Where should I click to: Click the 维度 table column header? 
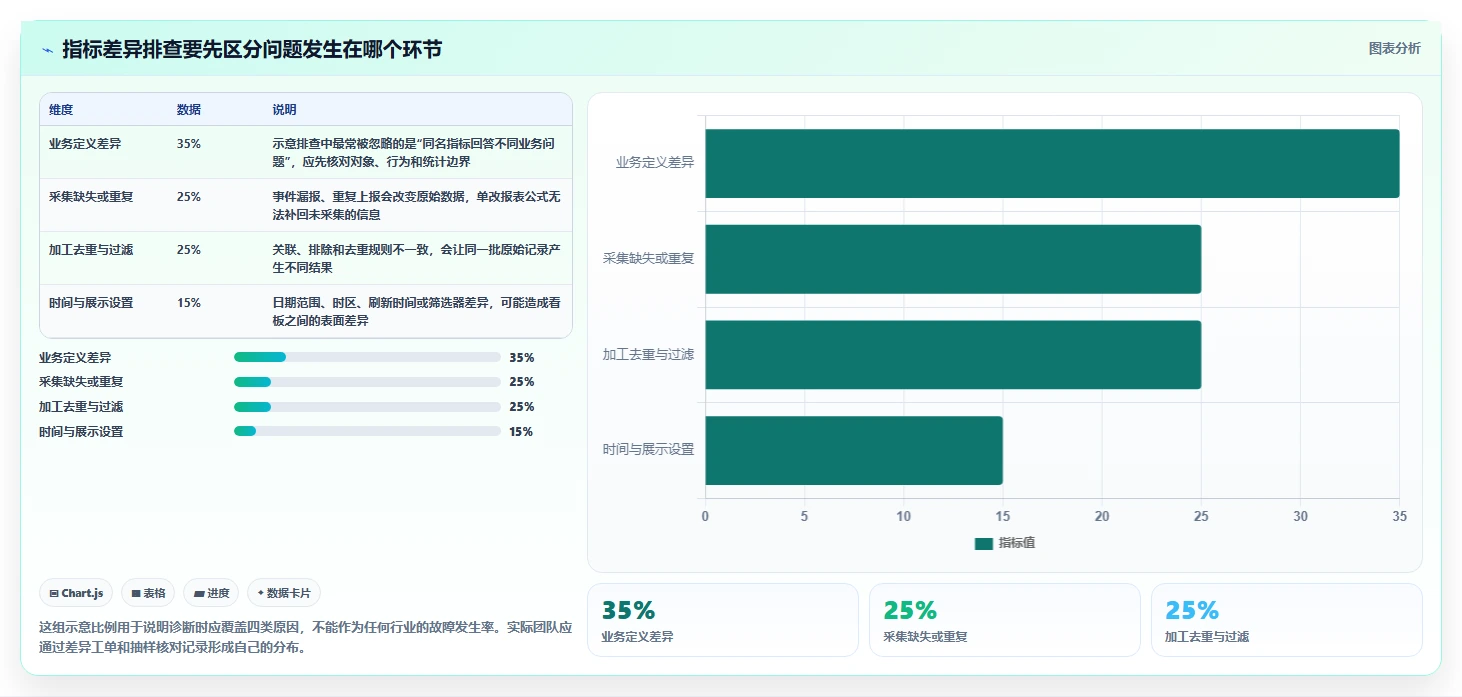coord(61,110)
